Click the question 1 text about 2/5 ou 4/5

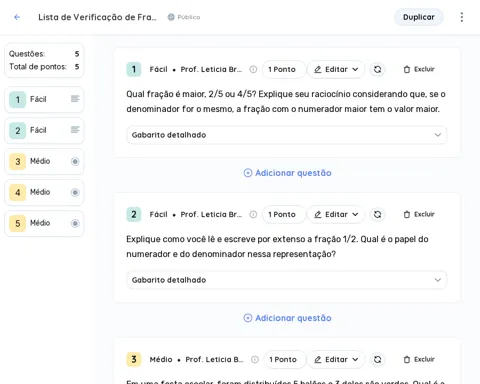click(x=286, y=101)
